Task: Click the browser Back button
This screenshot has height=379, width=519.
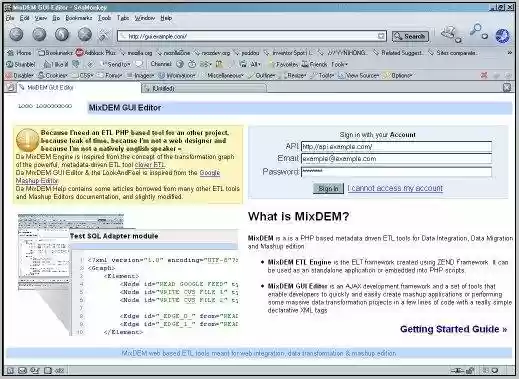Action: [x=16, y=34]
